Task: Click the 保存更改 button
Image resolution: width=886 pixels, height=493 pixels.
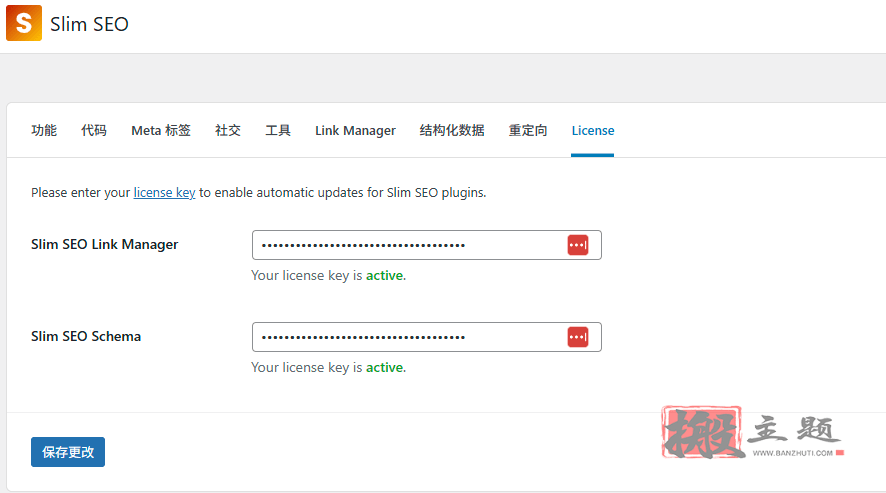Action: [68, 452]
